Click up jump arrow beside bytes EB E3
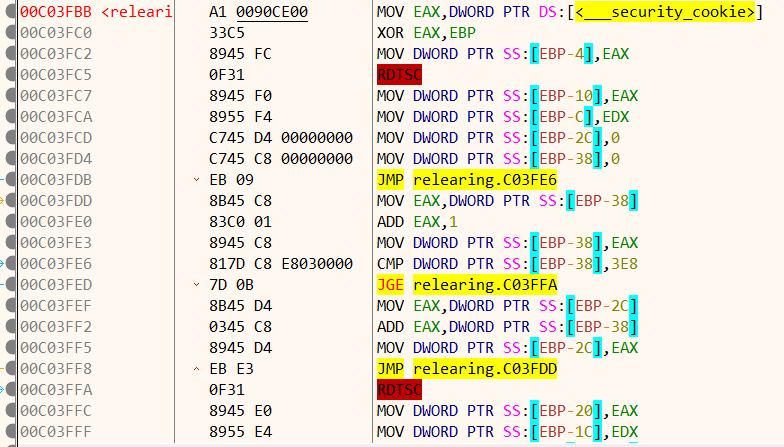Image resolution: width=784 pixels, height=447 pixels. point(196,369)
